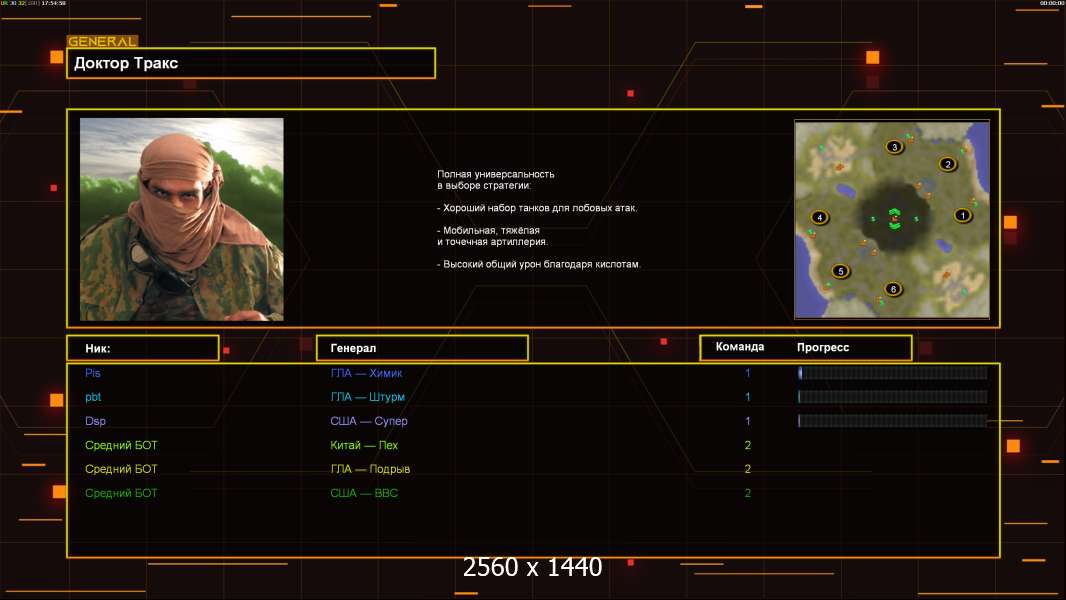Click start position marker 5 on minimap
The width and height of the screenshot is (1066, 600).
(840, 271)
